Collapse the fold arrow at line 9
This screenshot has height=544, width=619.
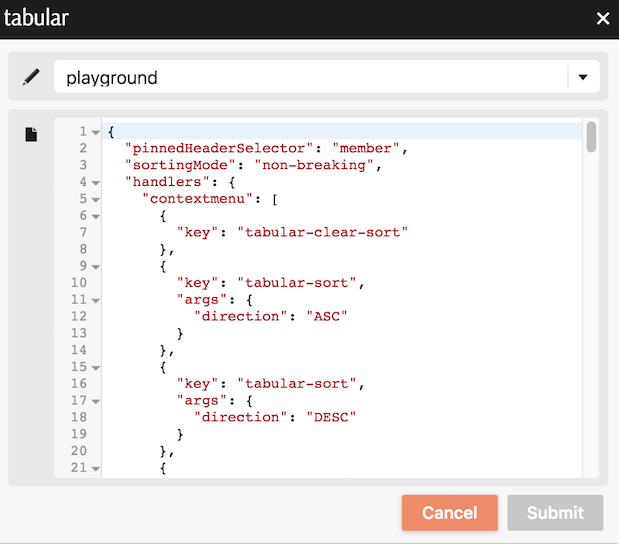coord(96,267)
